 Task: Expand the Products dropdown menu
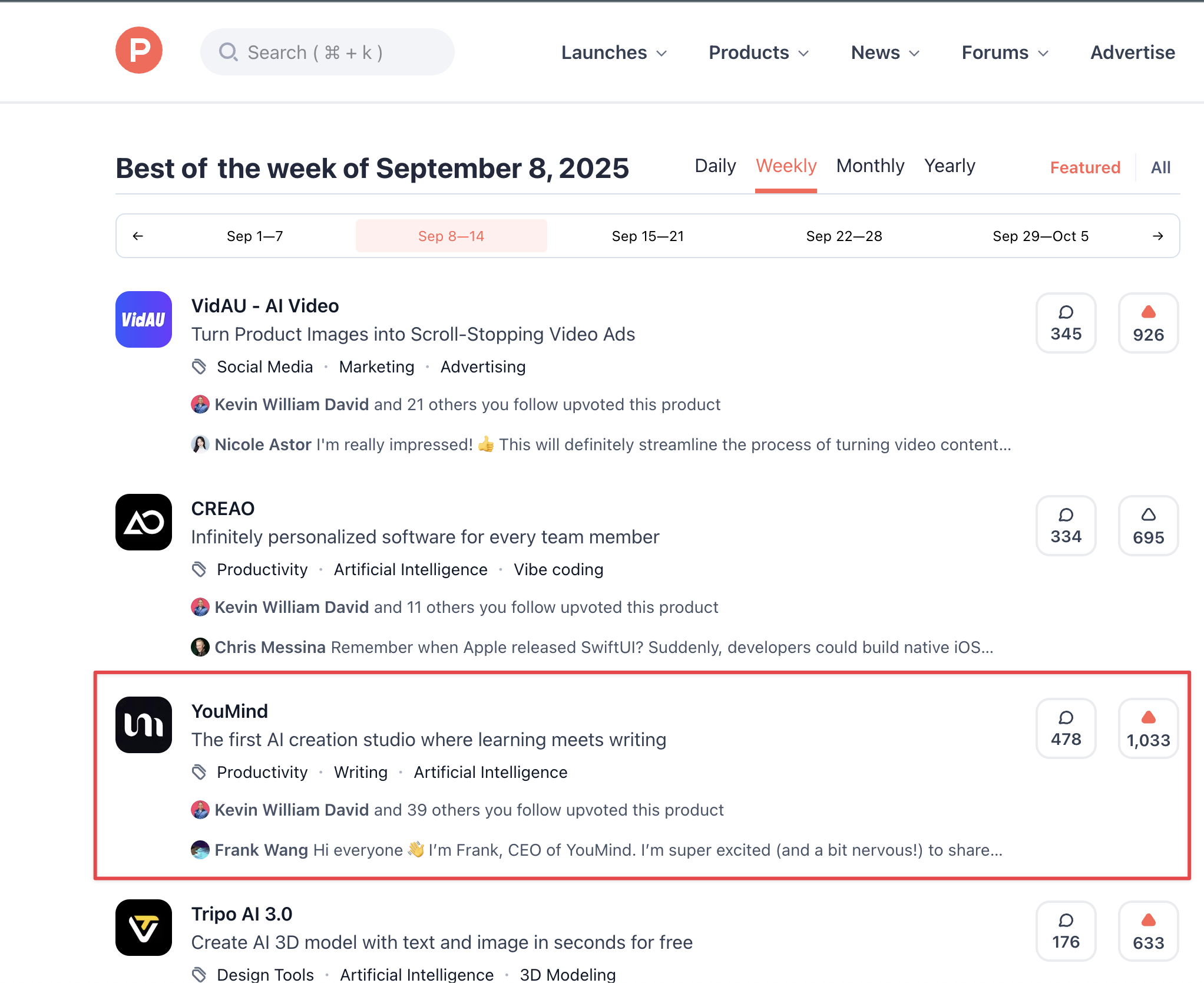click(x=759, y=52)
